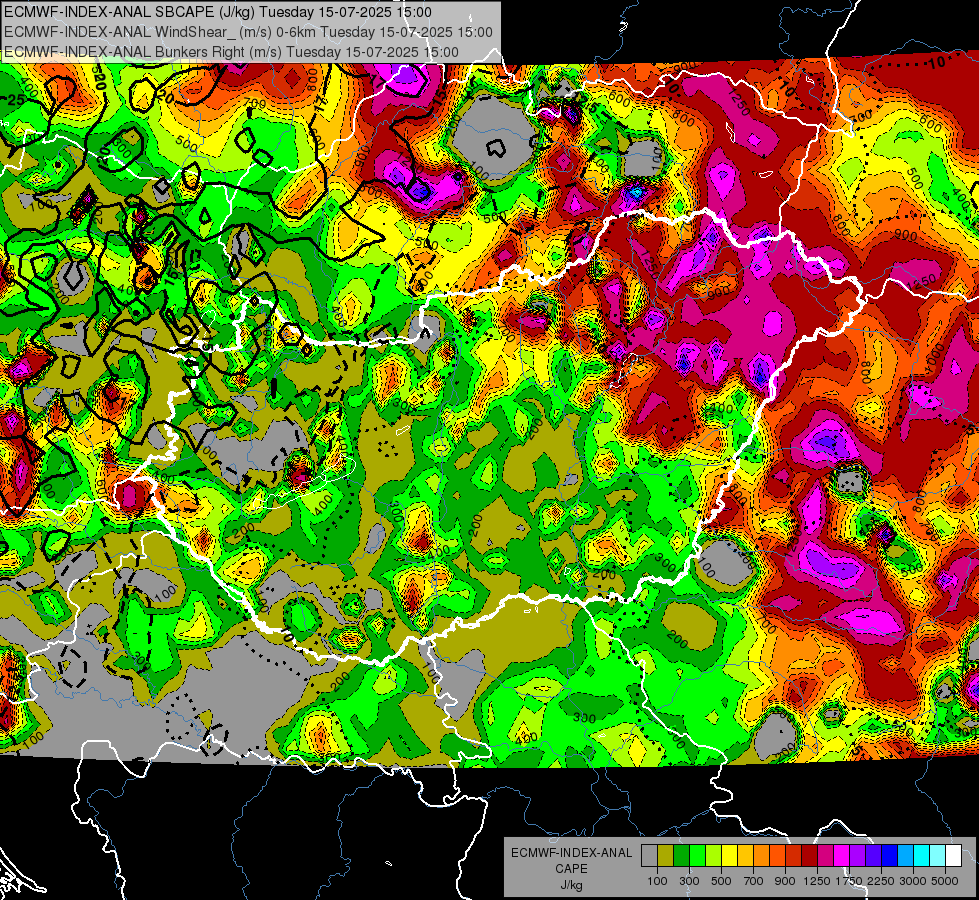Viewport: 979px width, 900px height.
Task: Click the olive swatch in the CAPE legend
Action: point(666,856)
